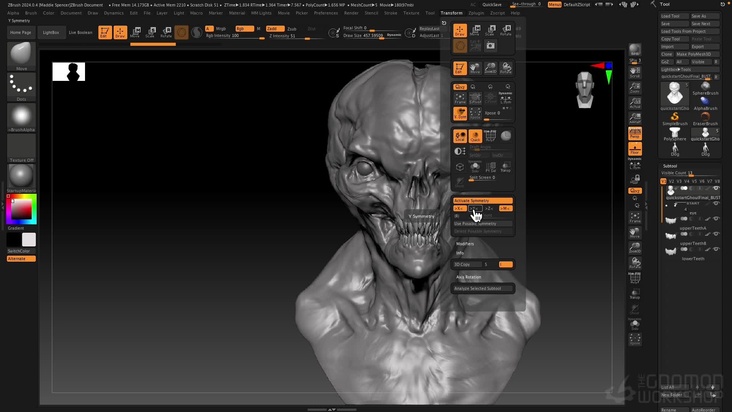This screenshot has width=732, height=412.
Task: Select the Draw icon in top shelf
Action: click(120, 32)
